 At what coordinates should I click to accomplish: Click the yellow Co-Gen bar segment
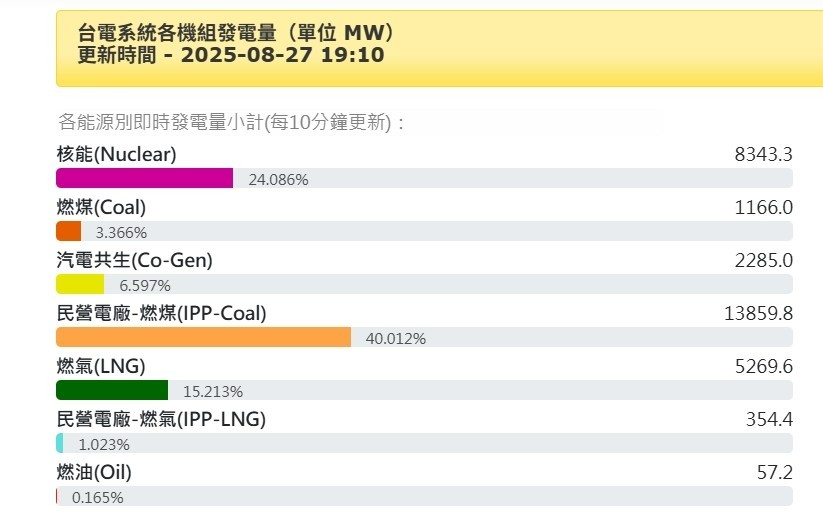point(80,284)
